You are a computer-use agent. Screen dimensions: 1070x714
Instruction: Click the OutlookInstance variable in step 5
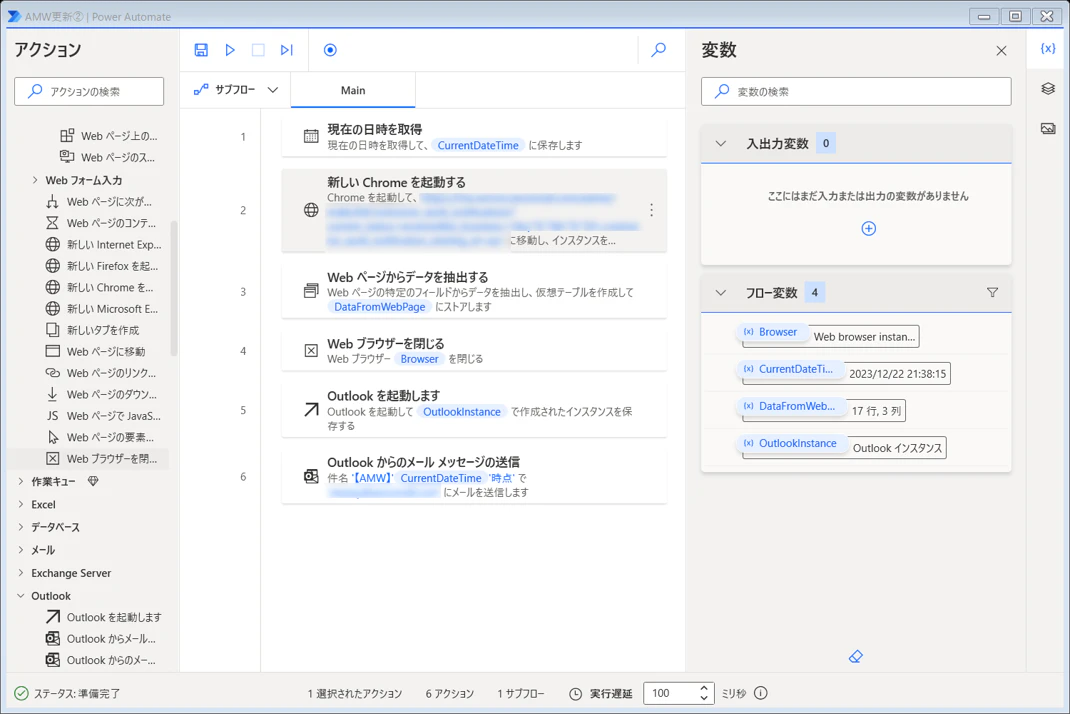(x=462, y=412)
